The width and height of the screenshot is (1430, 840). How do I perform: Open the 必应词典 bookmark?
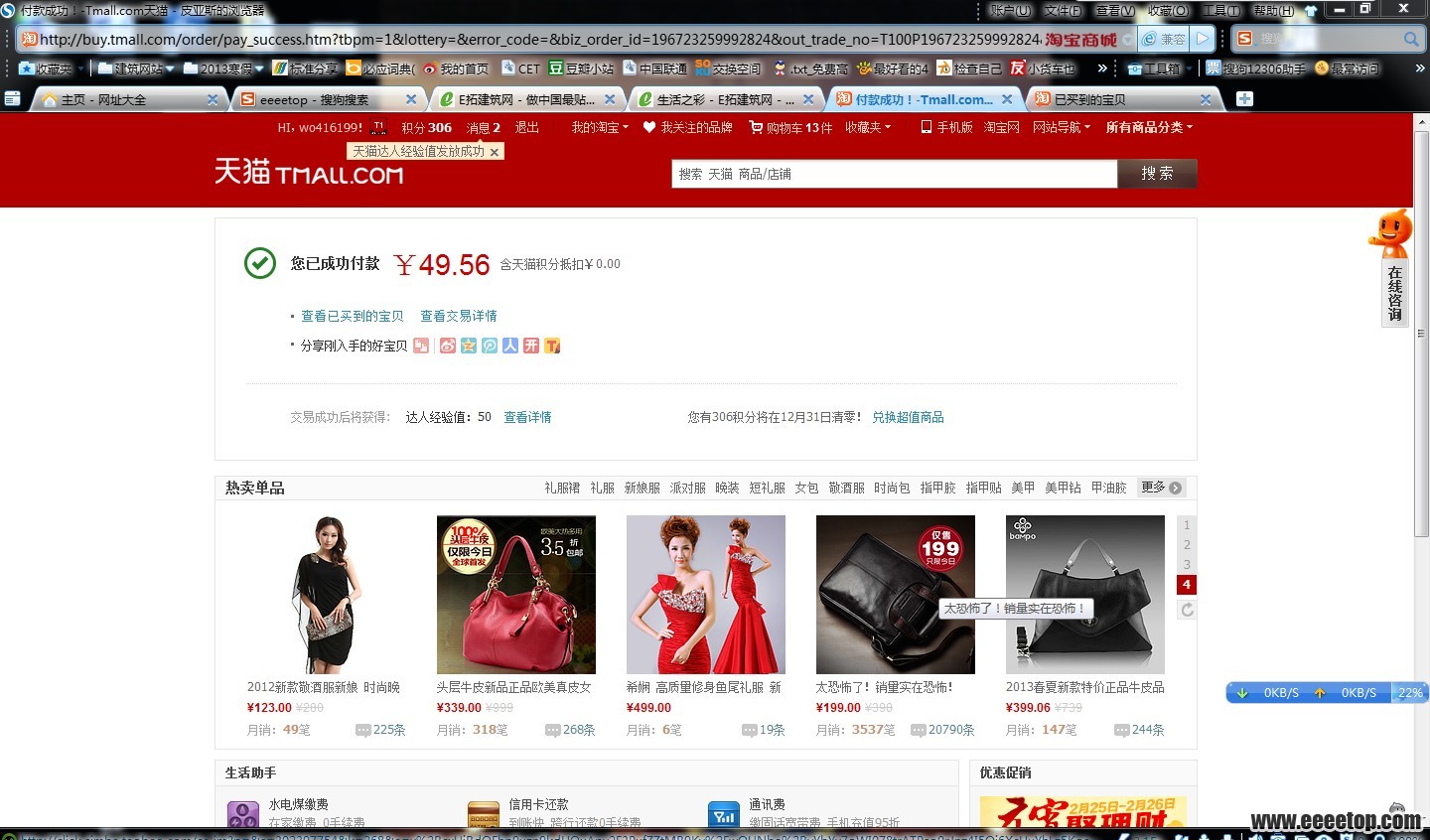[381, 69]
